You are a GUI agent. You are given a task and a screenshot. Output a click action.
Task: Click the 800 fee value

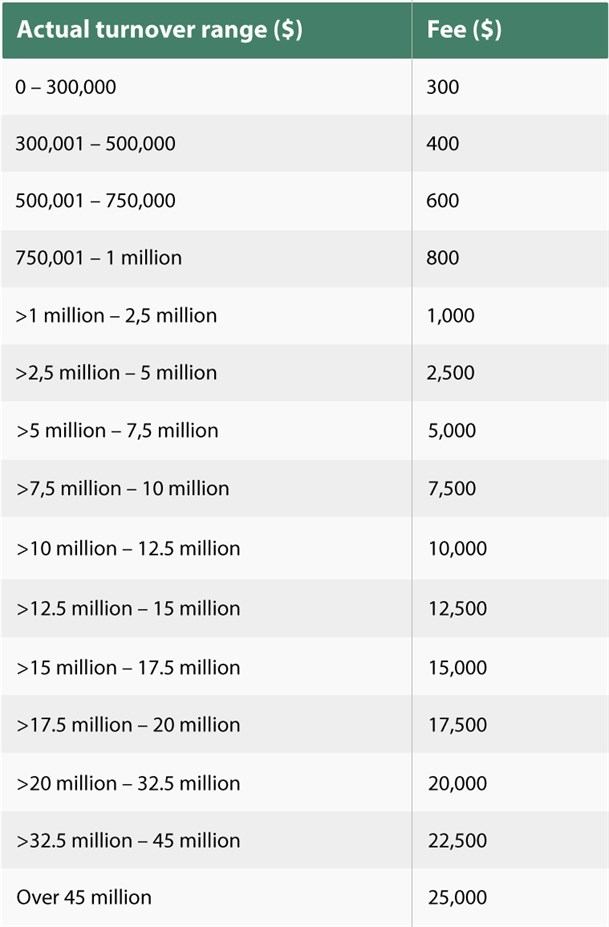(443, 258)
